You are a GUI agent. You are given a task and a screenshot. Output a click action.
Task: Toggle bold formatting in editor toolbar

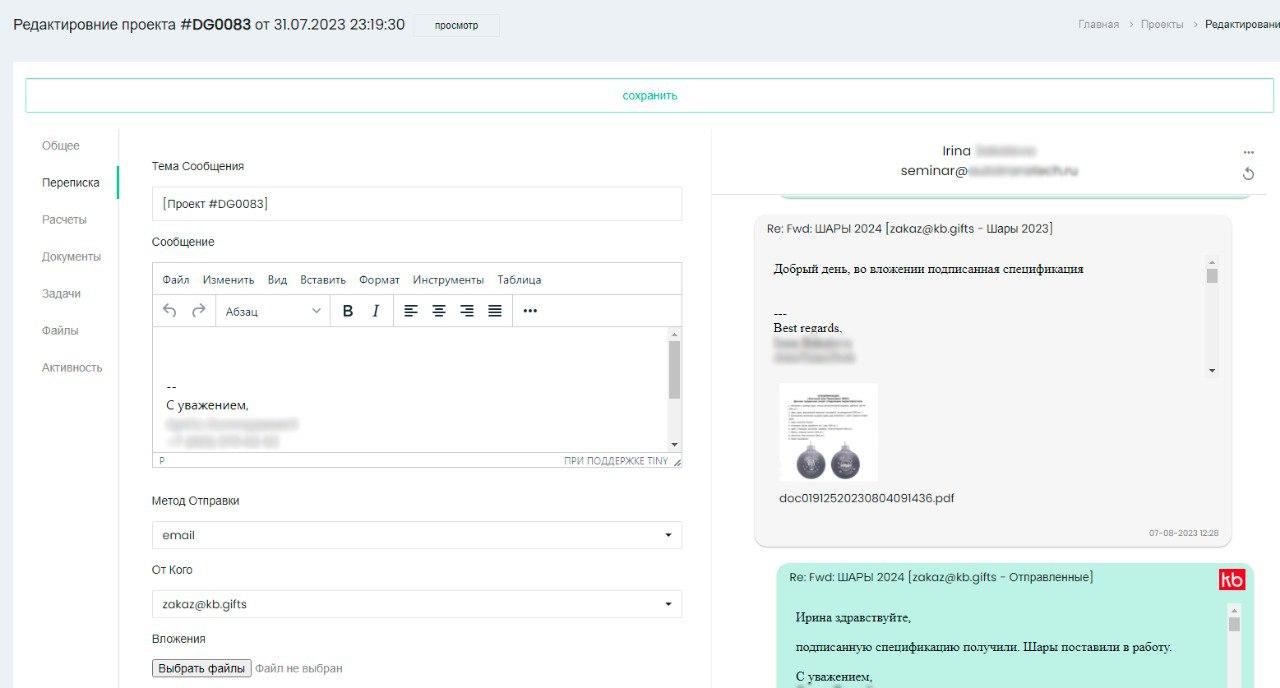pos(348,311)
